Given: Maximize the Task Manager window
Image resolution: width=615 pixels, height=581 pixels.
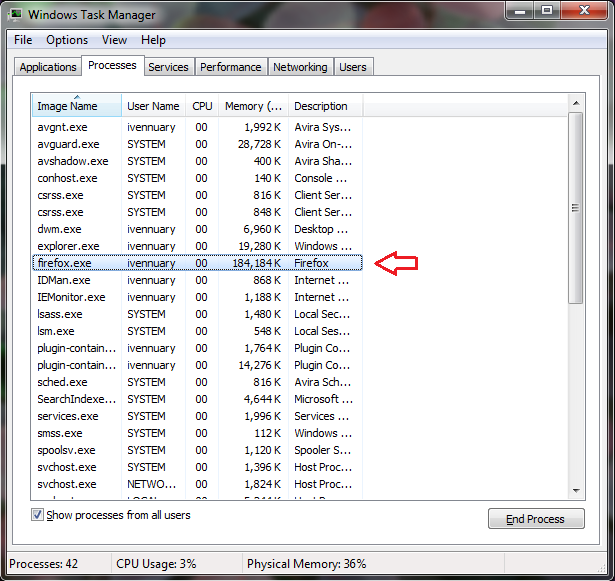Looking at the screenshot, I should [547, 10].
